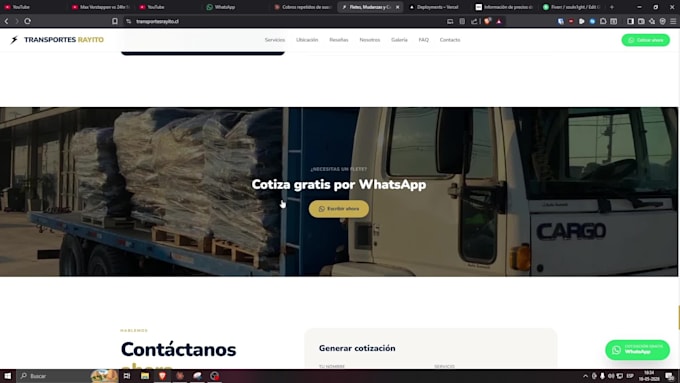Open the browser hamburger menu

click(673, 21)
